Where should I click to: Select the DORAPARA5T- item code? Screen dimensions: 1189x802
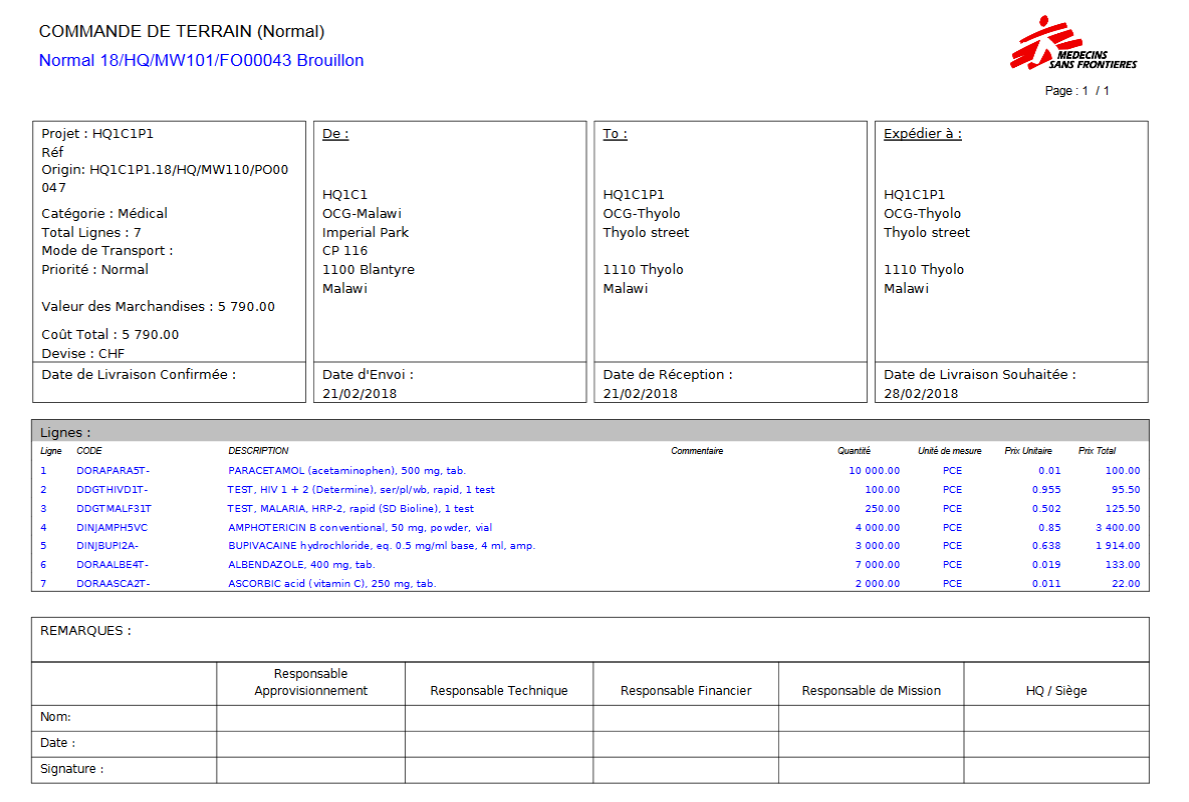113,470
